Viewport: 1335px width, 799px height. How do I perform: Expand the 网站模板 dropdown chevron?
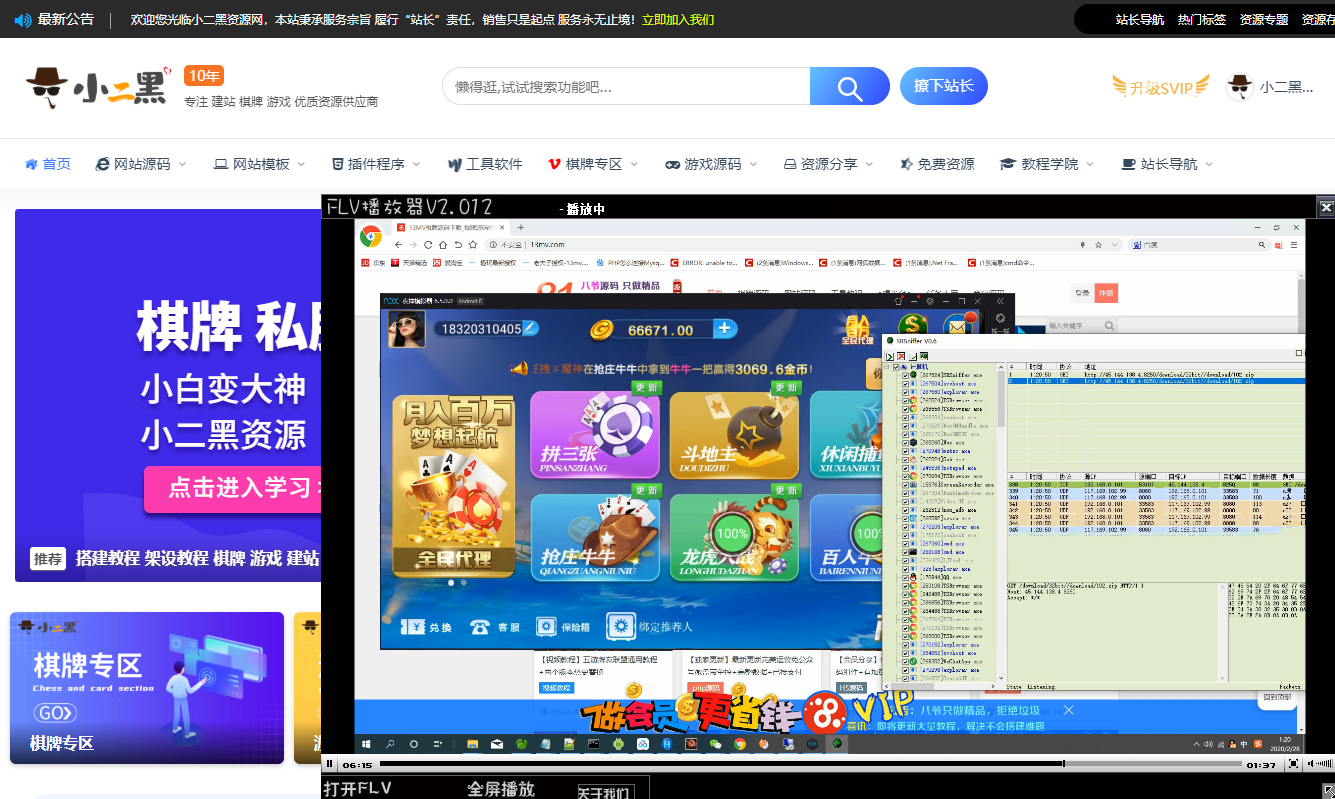(x=301, y=164)
